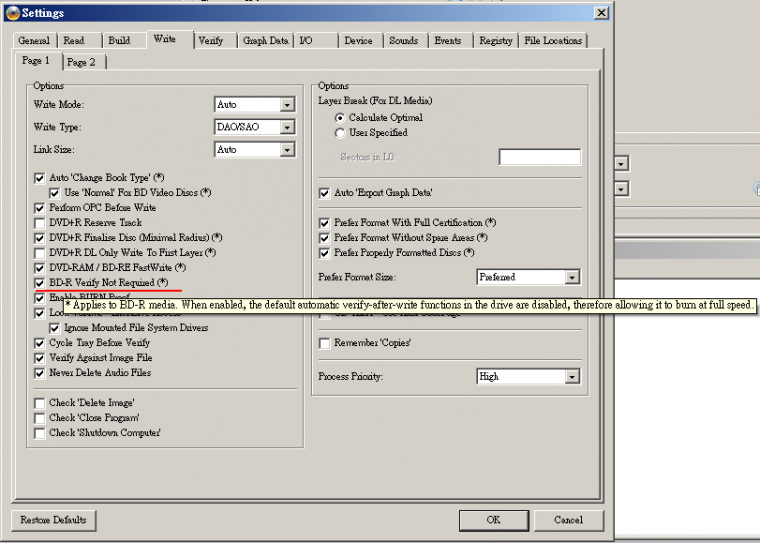Switch to the General tab
Screen dimensions: 760x543
(34, 41)
